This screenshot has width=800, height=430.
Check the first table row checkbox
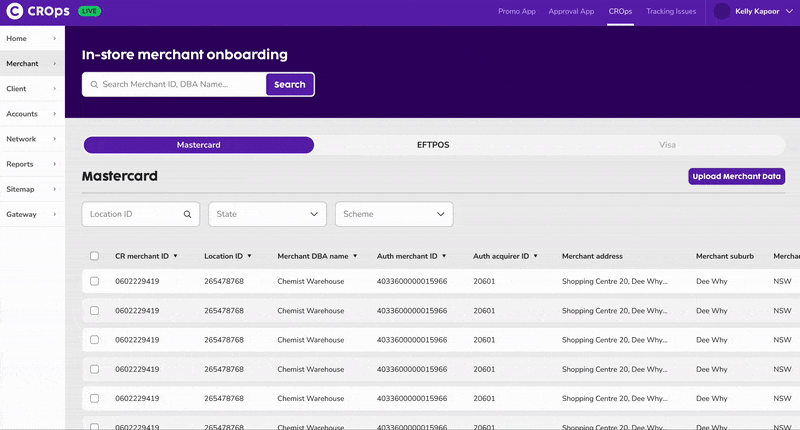click(94, 281)
